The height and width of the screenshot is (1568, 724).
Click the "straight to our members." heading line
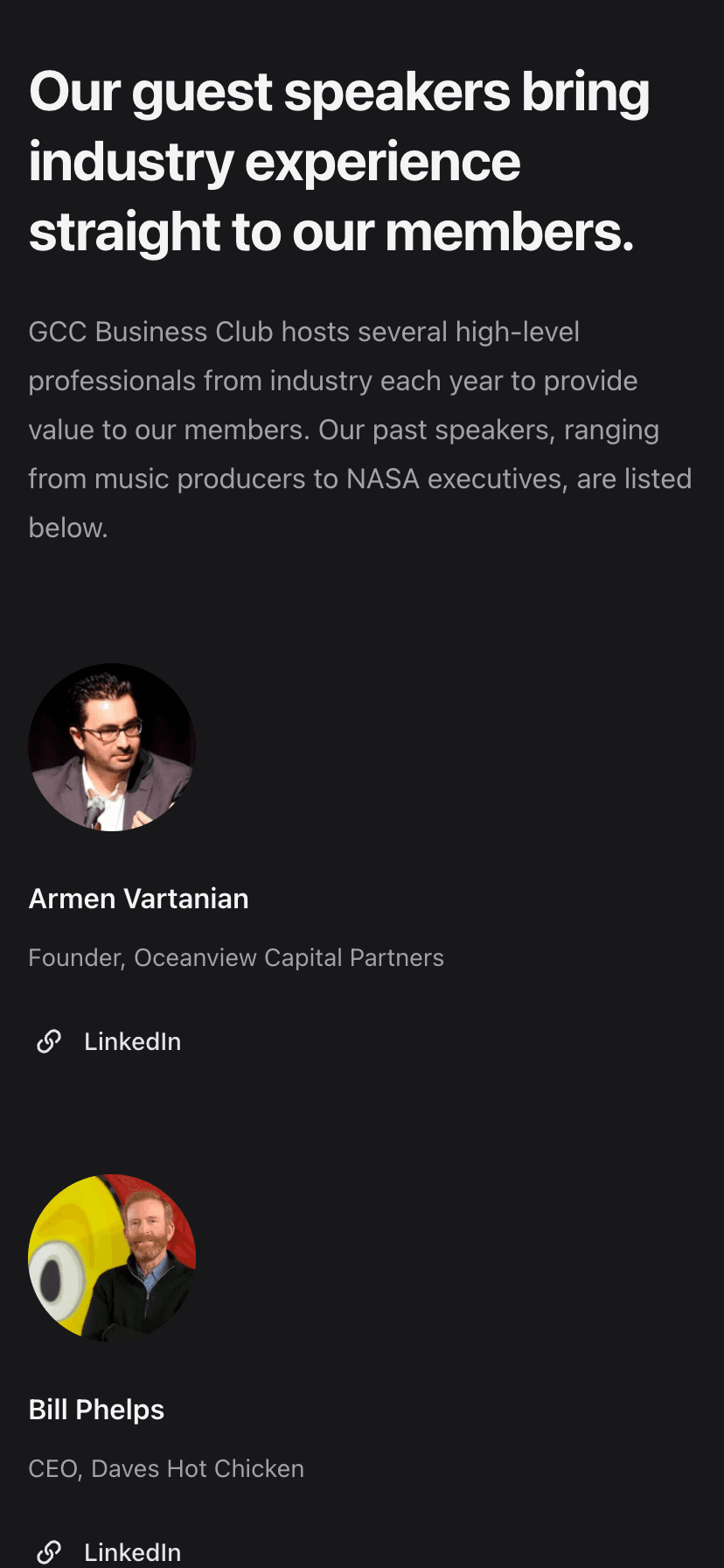click(x=331, y=233)
